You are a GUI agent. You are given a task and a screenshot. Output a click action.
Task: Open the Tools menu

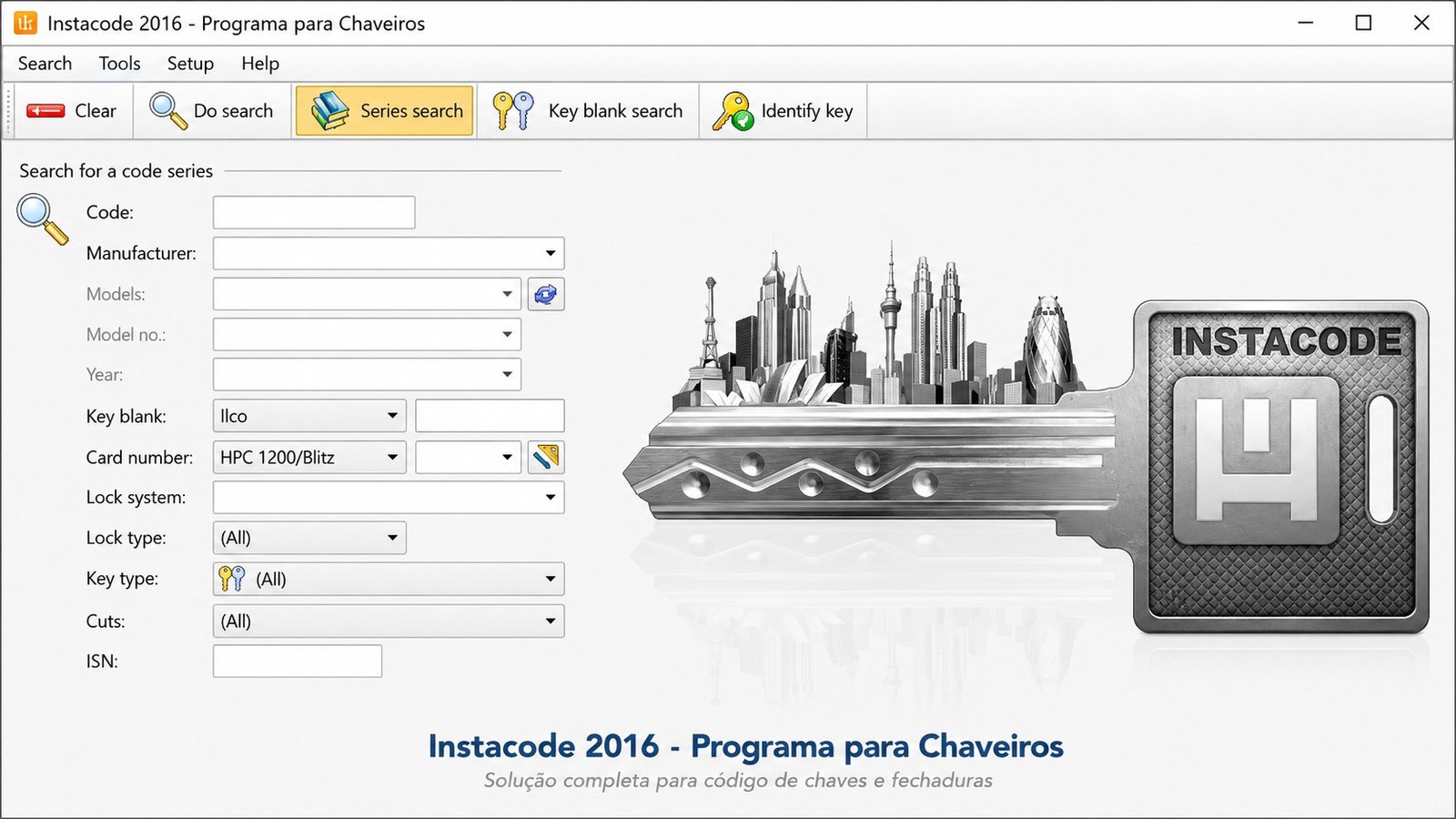pos(119,64)
